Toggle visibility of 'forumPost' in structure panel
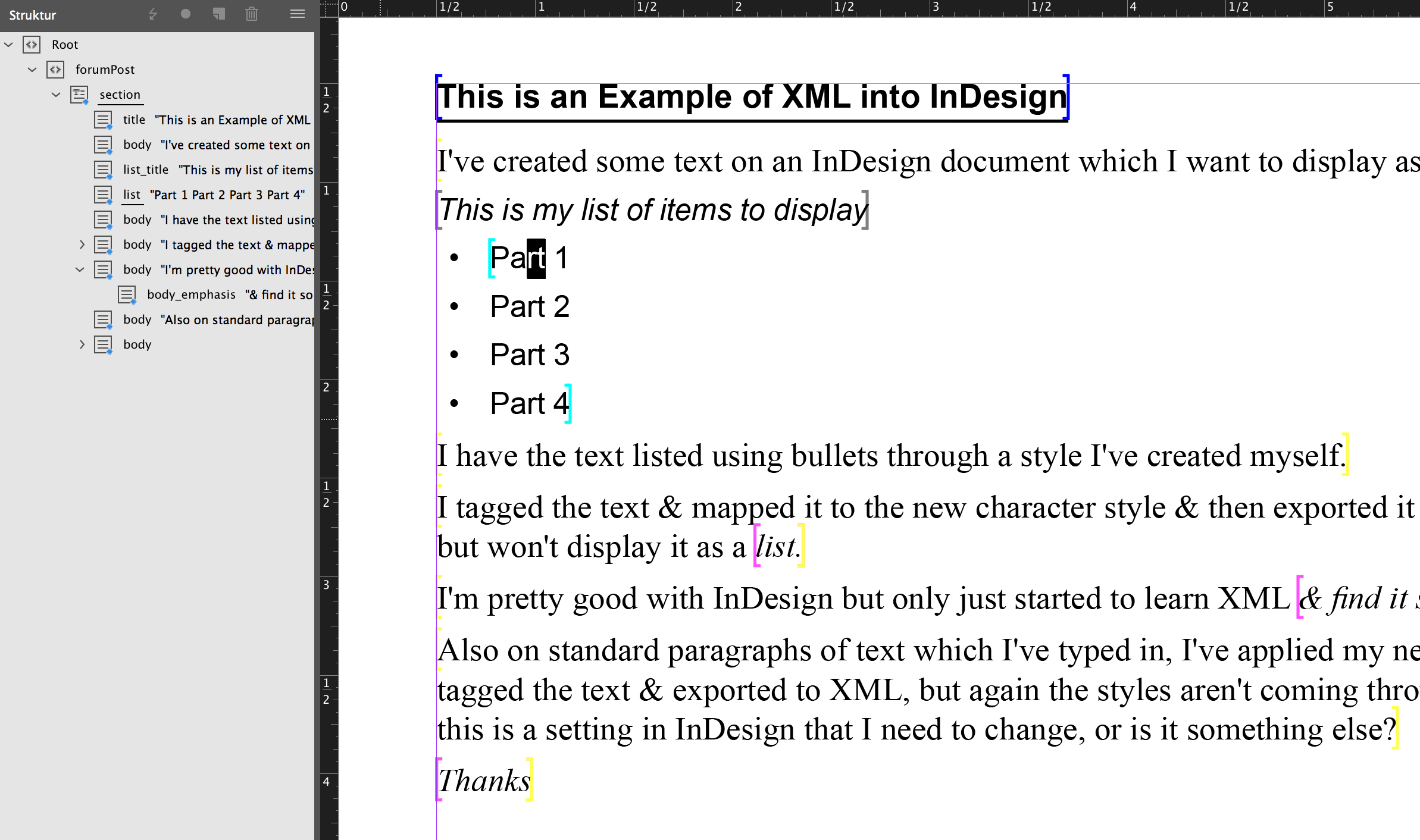The height and width of the screenshot is (840, 1420). [31, 69]
